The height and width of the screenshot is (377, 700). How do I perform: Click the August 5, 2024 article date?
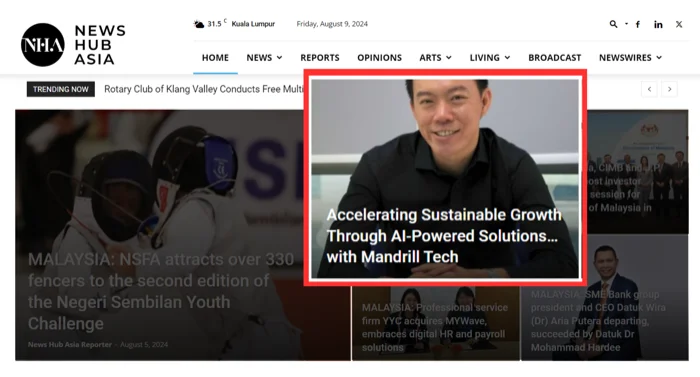tap(144, 344)
